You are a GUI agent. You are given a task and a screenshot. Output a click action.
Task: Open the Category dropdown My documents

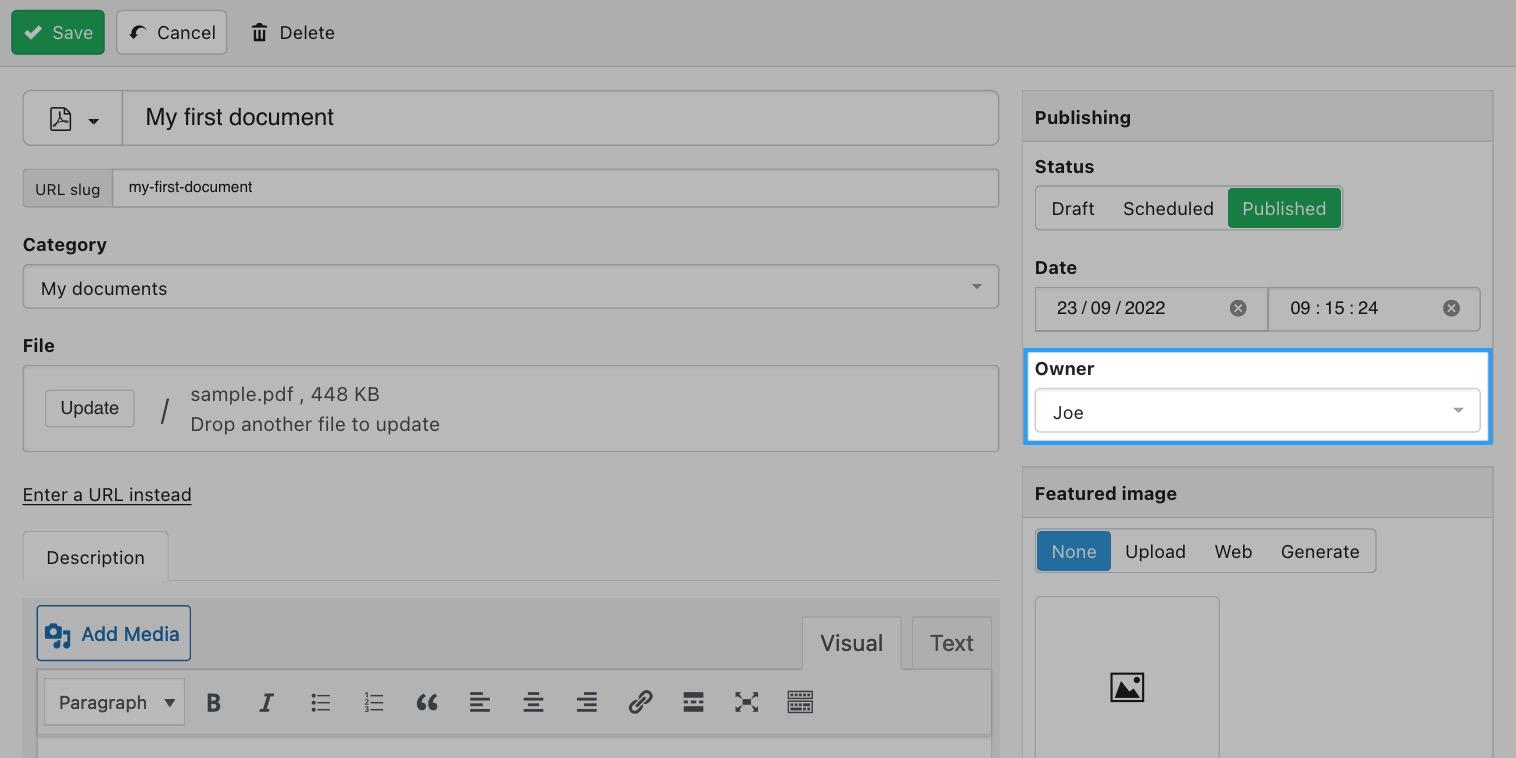coord(511,287)
